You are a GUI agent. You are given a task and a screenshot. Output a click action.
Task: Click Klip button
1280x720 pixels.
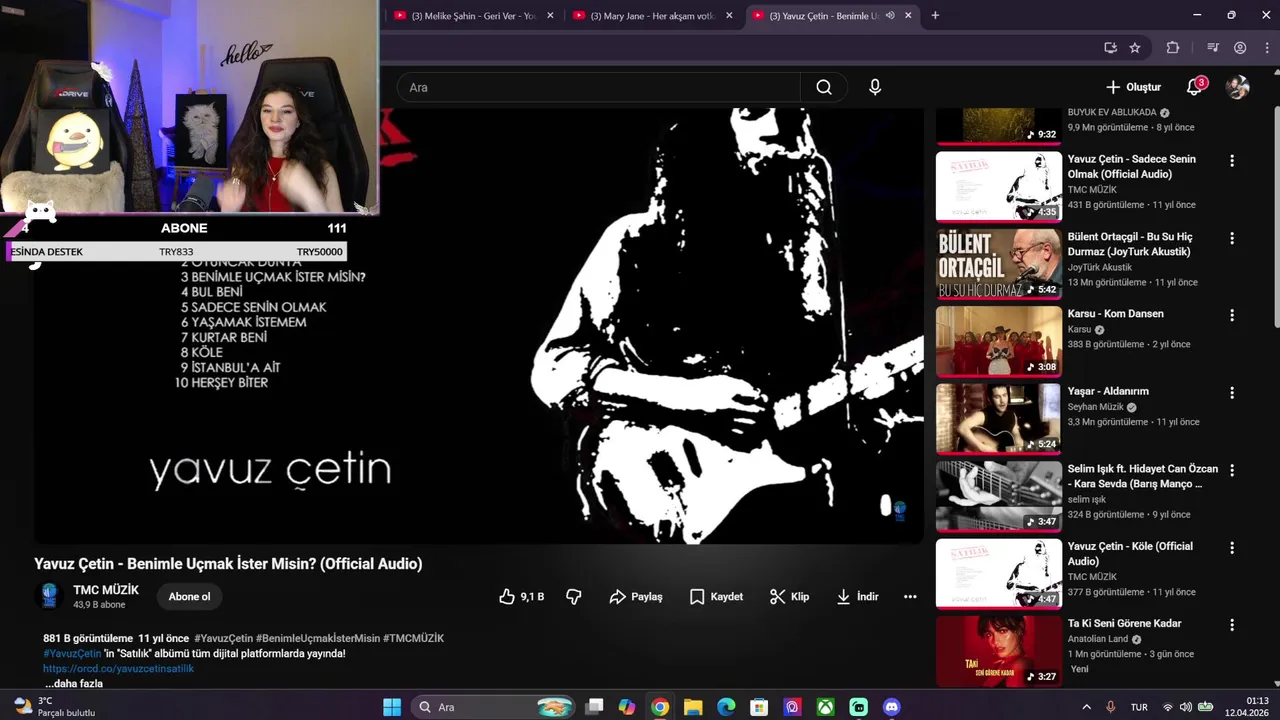coord(789,597)
